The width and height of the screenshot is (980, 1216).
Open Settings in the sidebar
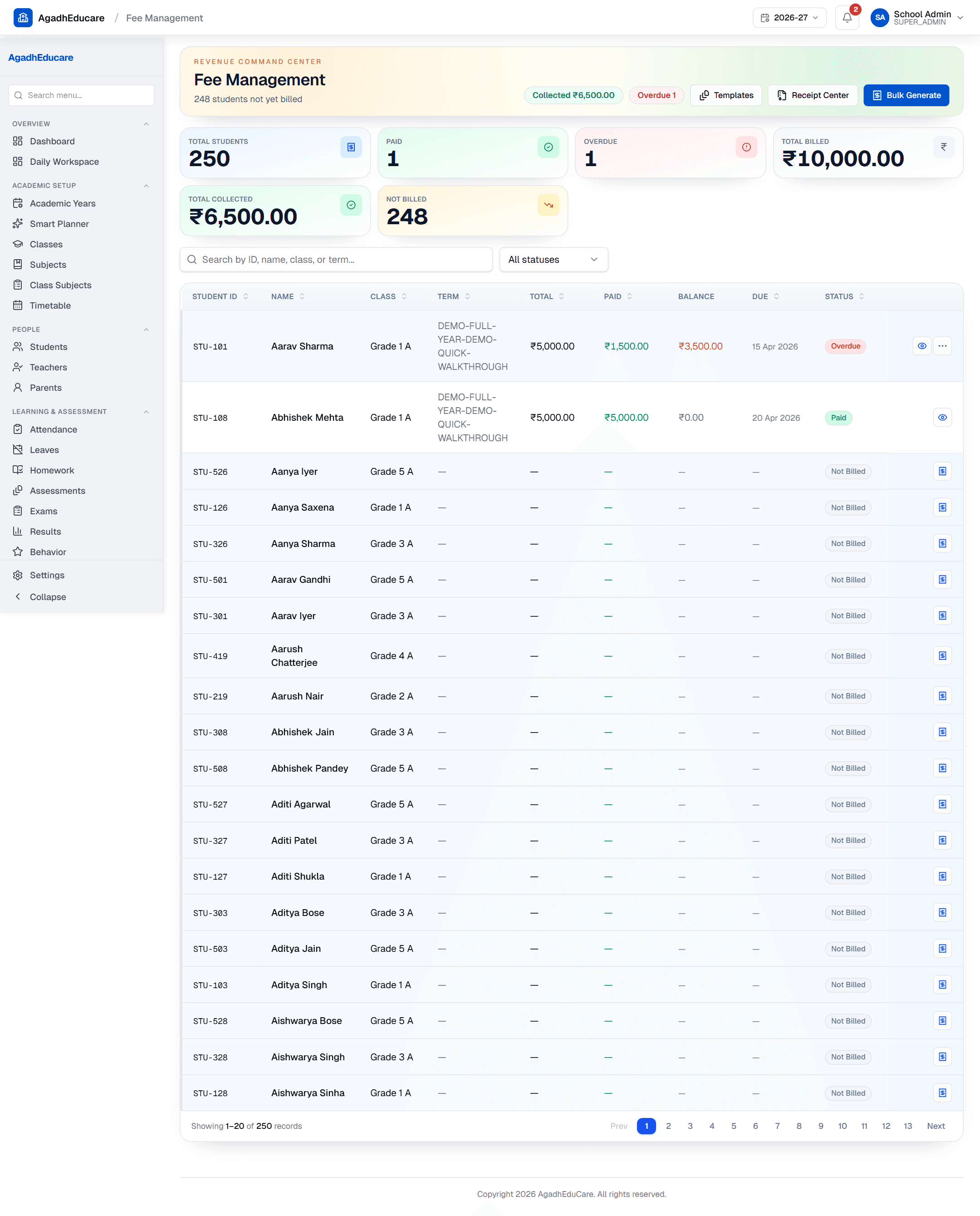[x=81, y=575]
